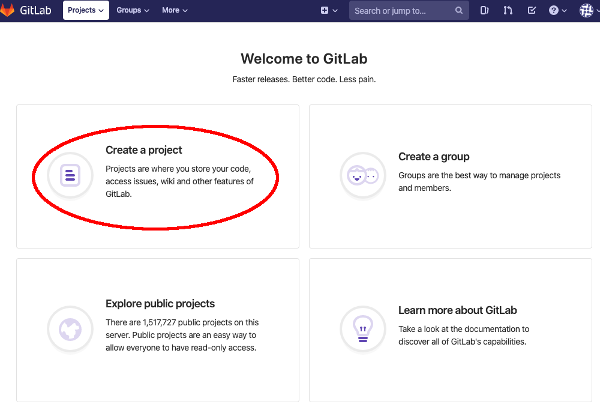Open the Merge requests icon
The image size is (600, 413).
[x=508, y=10]
